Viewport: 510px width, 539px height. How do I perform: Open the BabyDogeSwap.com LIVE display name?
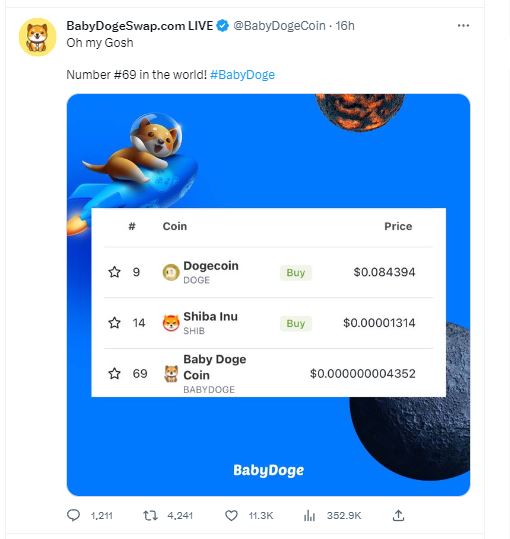tap(140, 26)
